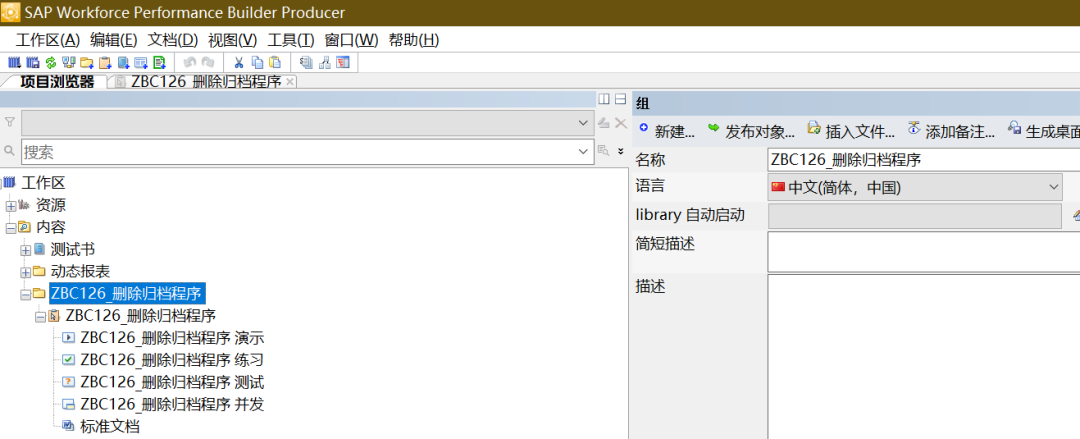1080x439 pixels.
Task: Click the double chevron more options icon
Action: click(621, 151)
